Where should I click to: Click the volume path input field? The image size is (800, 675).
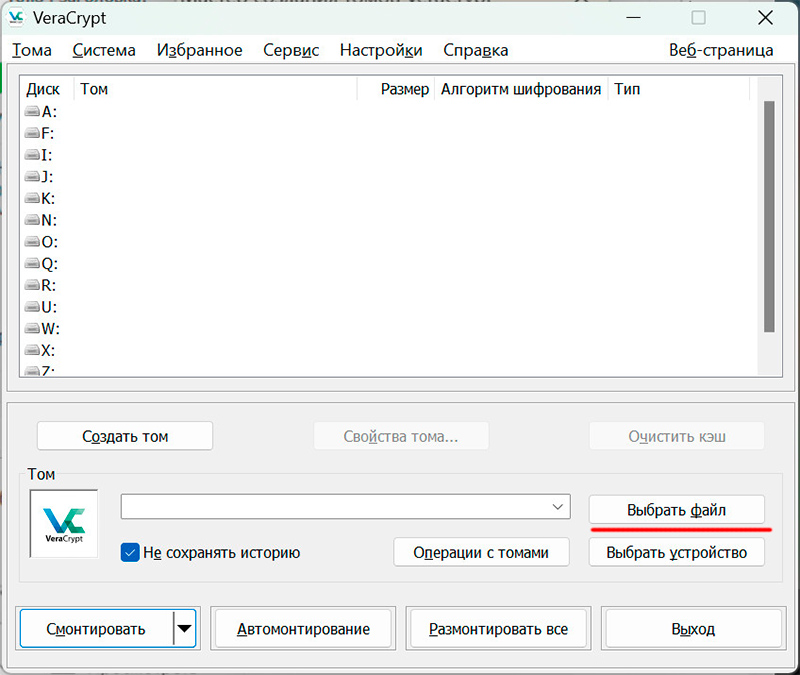pyautogui.click(x=334, y=507)
